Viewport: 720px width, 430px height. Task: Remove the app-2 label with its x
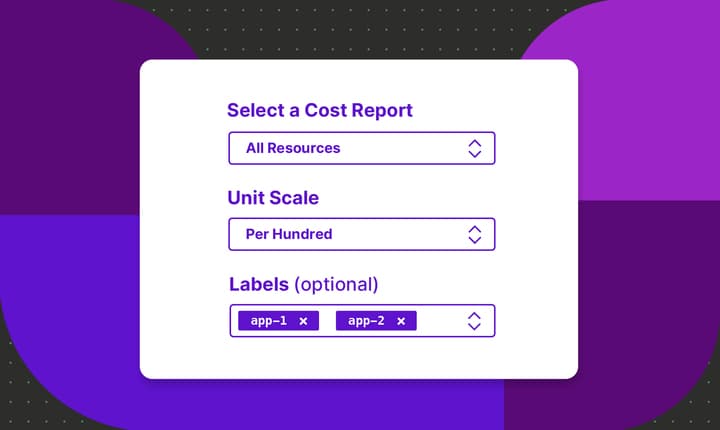pyautogui.click(x=401, y=321)
